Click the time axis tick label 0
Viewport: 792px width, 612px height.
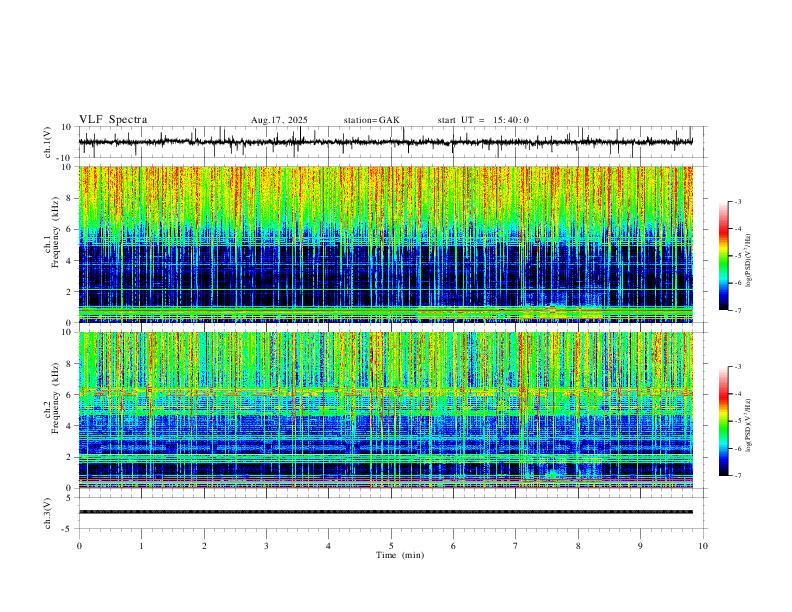[79, 546]
